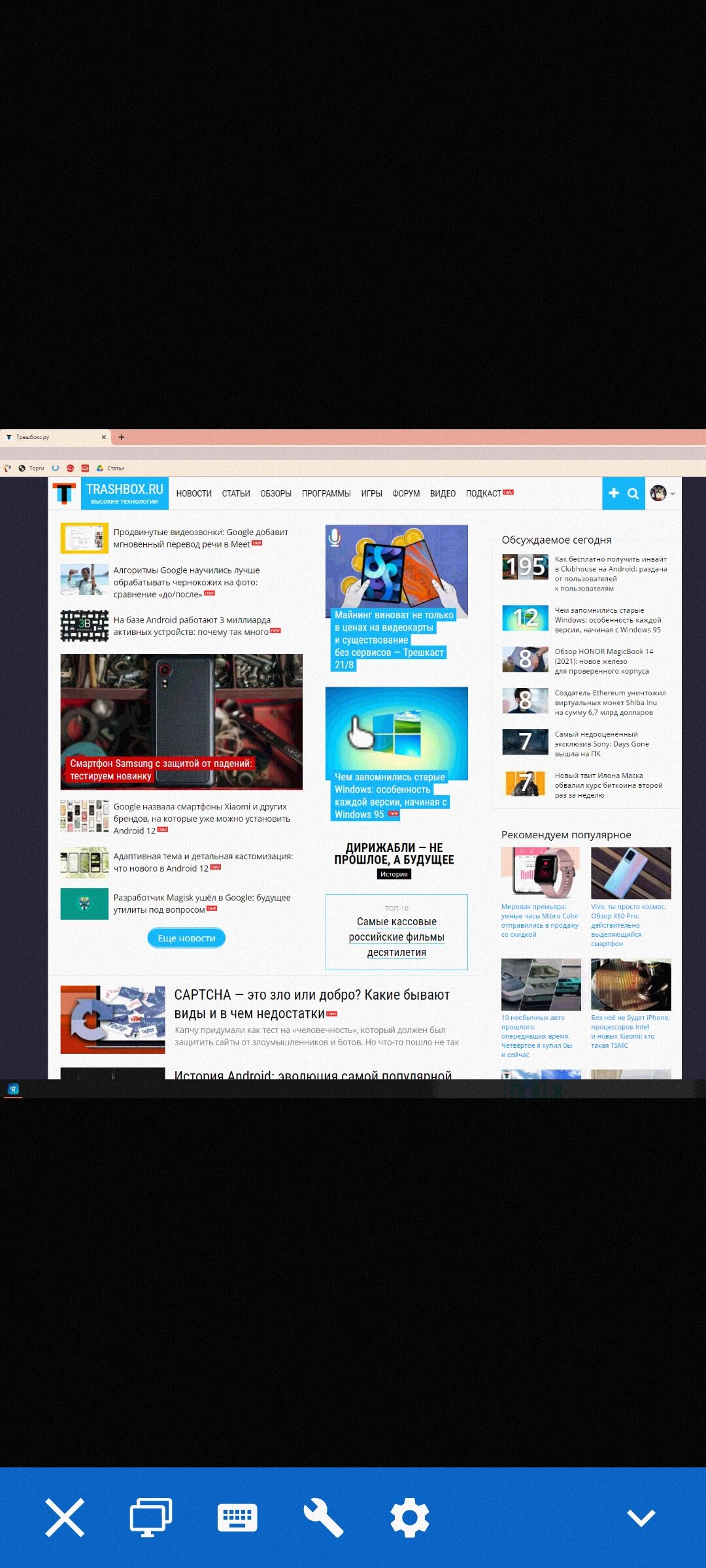Open the ПОДКАСТ menu item

pyautogui.click(x=484, y=493)
